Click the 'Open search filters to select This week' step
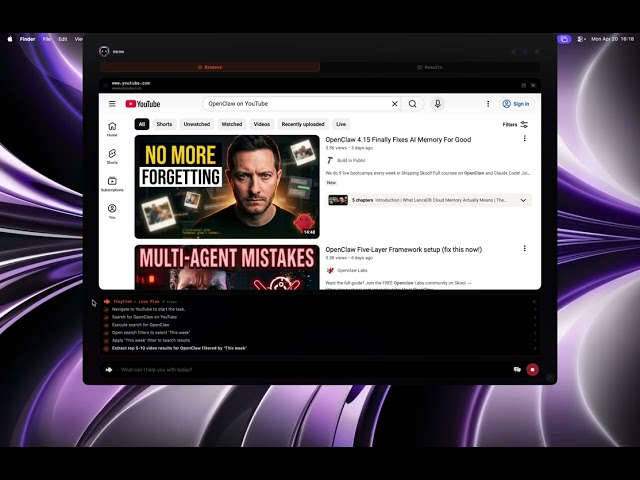 pos(151,333)
